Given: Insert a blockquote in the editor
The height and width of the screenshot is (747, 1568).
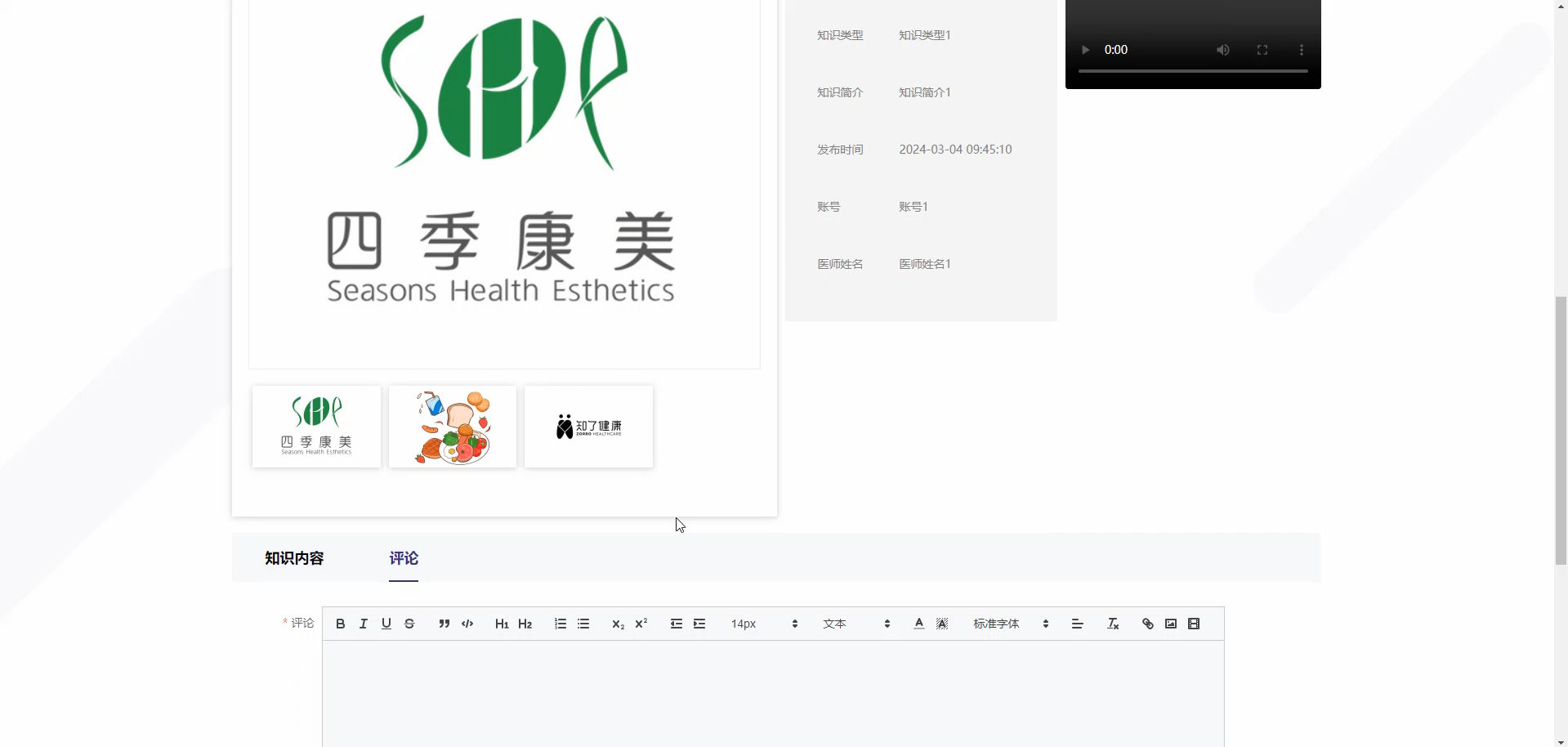Looking at the screenshot, I should pos(444,624).
